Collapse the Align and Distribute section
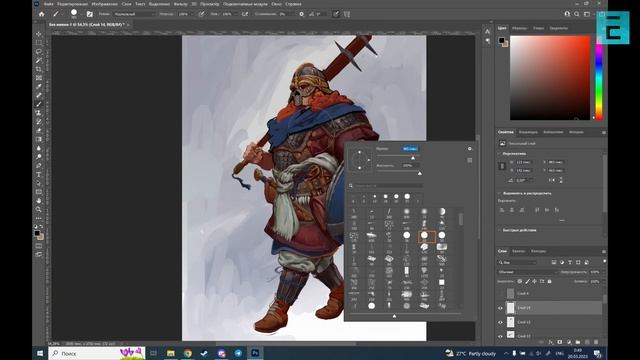Image resolution: width=640 pixels, height=360 pixels. point(499,193)
